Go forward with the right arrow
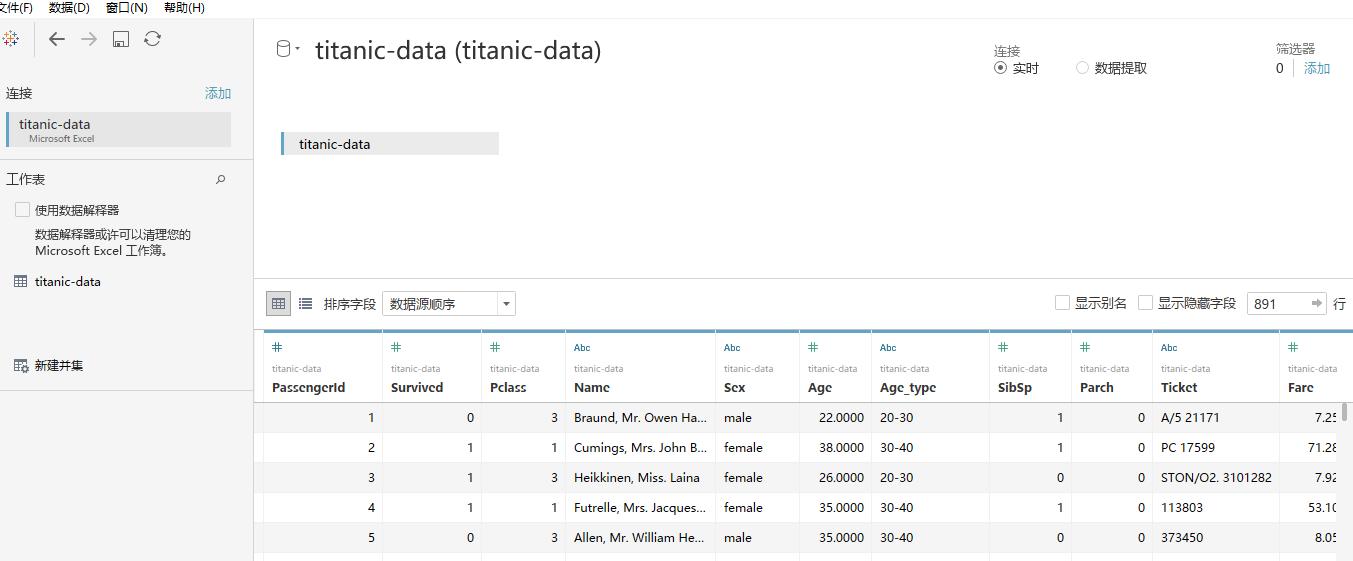The height and width of the screenshot is (561, 1353). (89, 39)
